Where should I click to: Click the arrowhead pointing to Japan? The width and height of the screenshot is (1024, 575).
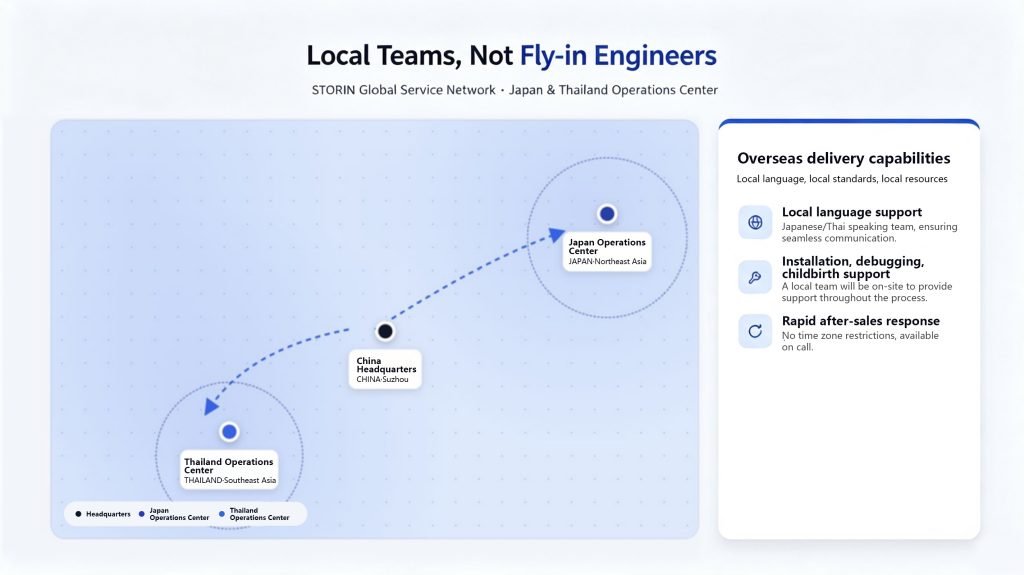[556, 234]
